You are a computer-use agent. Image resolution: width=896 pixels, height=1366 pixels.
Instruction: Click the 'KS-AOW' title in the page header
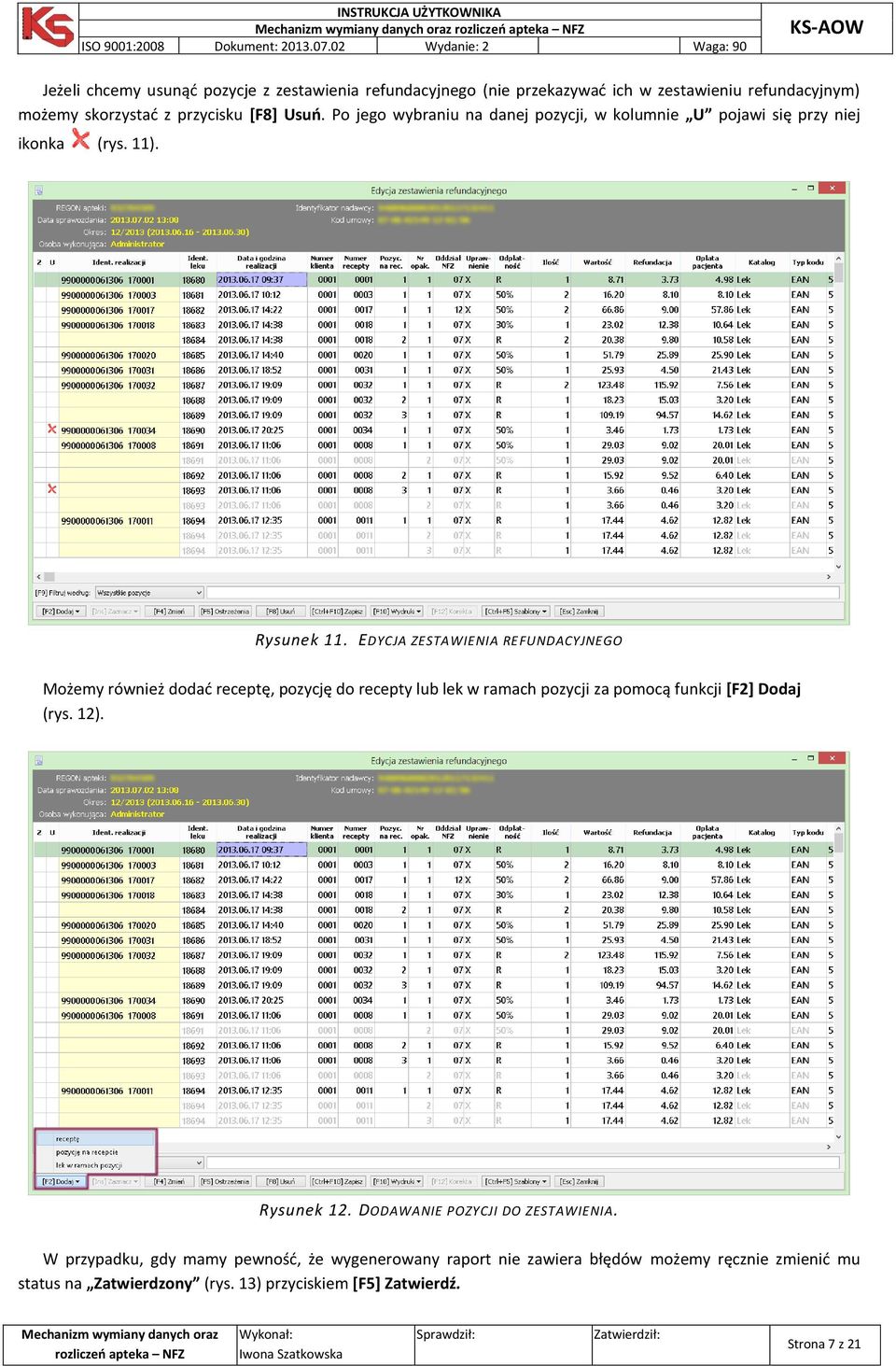coord(827,27)
